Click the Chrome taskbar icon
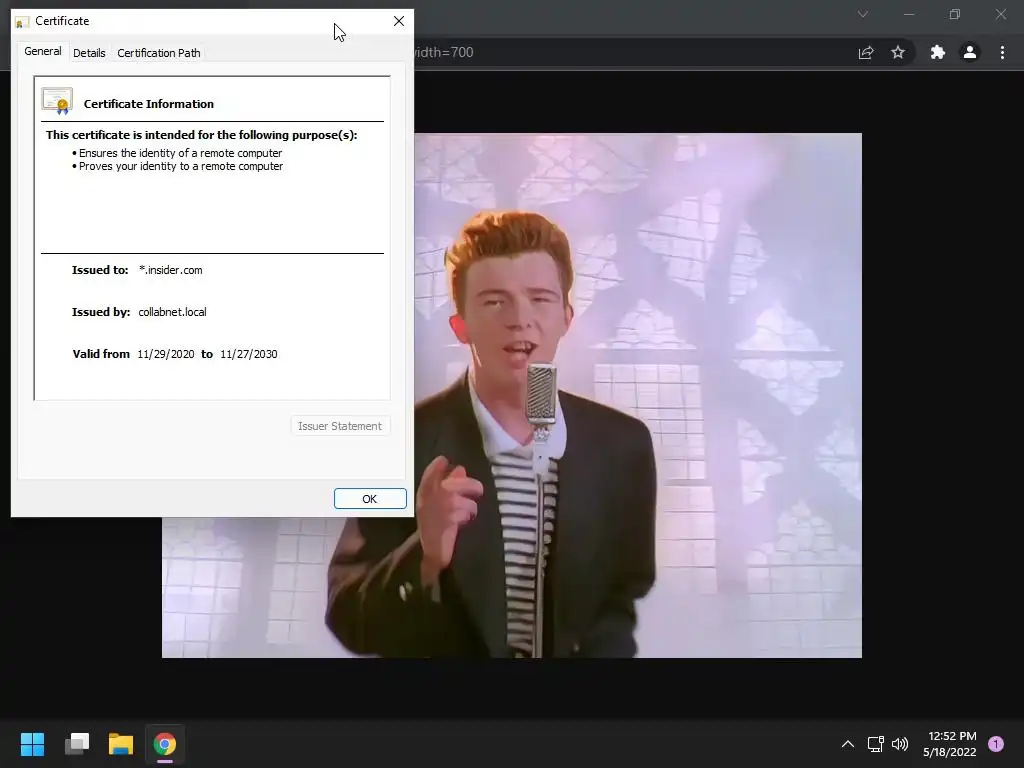 coord(165,744)
